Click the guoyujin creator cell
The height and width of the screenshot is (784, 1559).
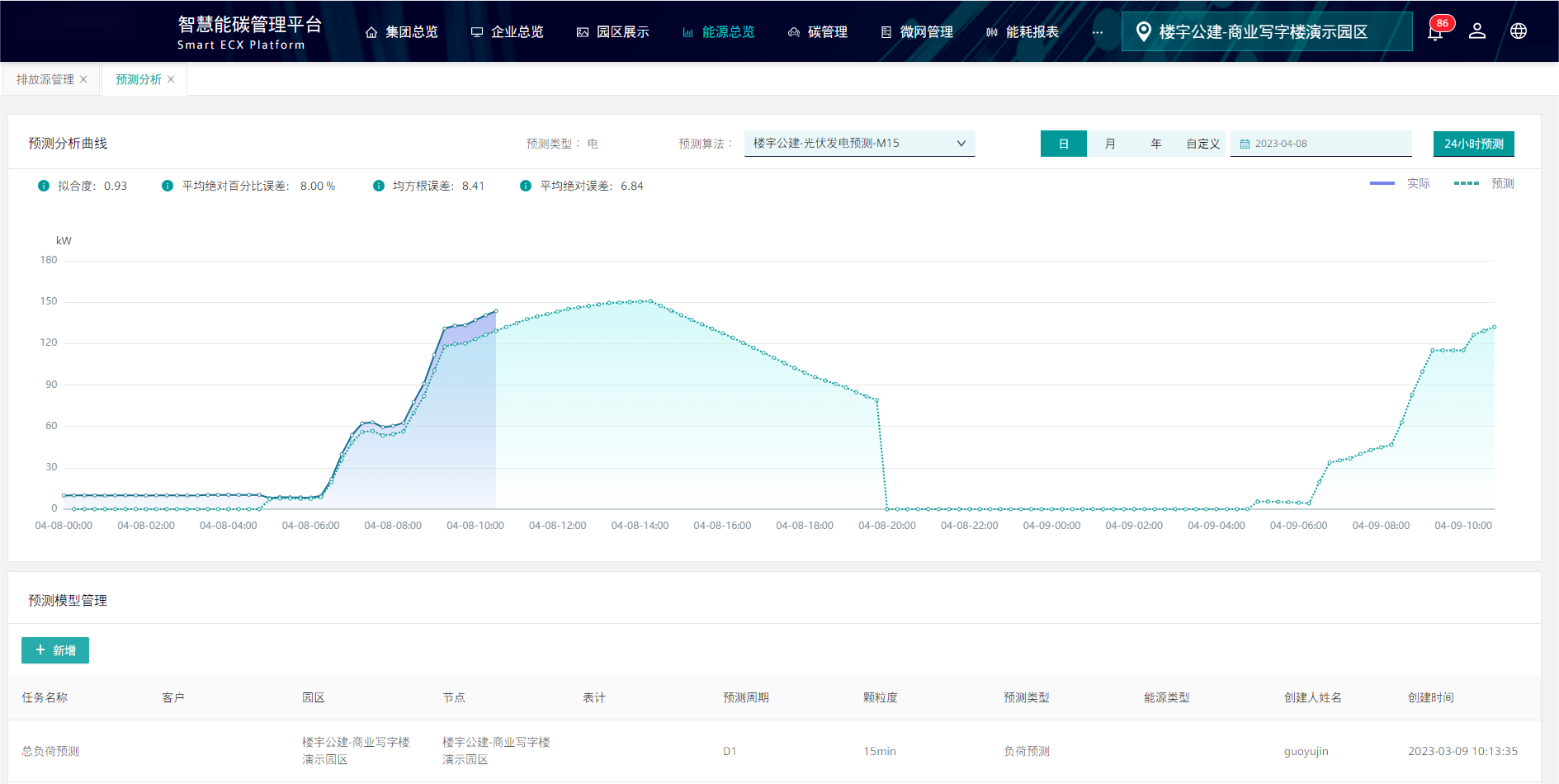[x=1306, y=751]
